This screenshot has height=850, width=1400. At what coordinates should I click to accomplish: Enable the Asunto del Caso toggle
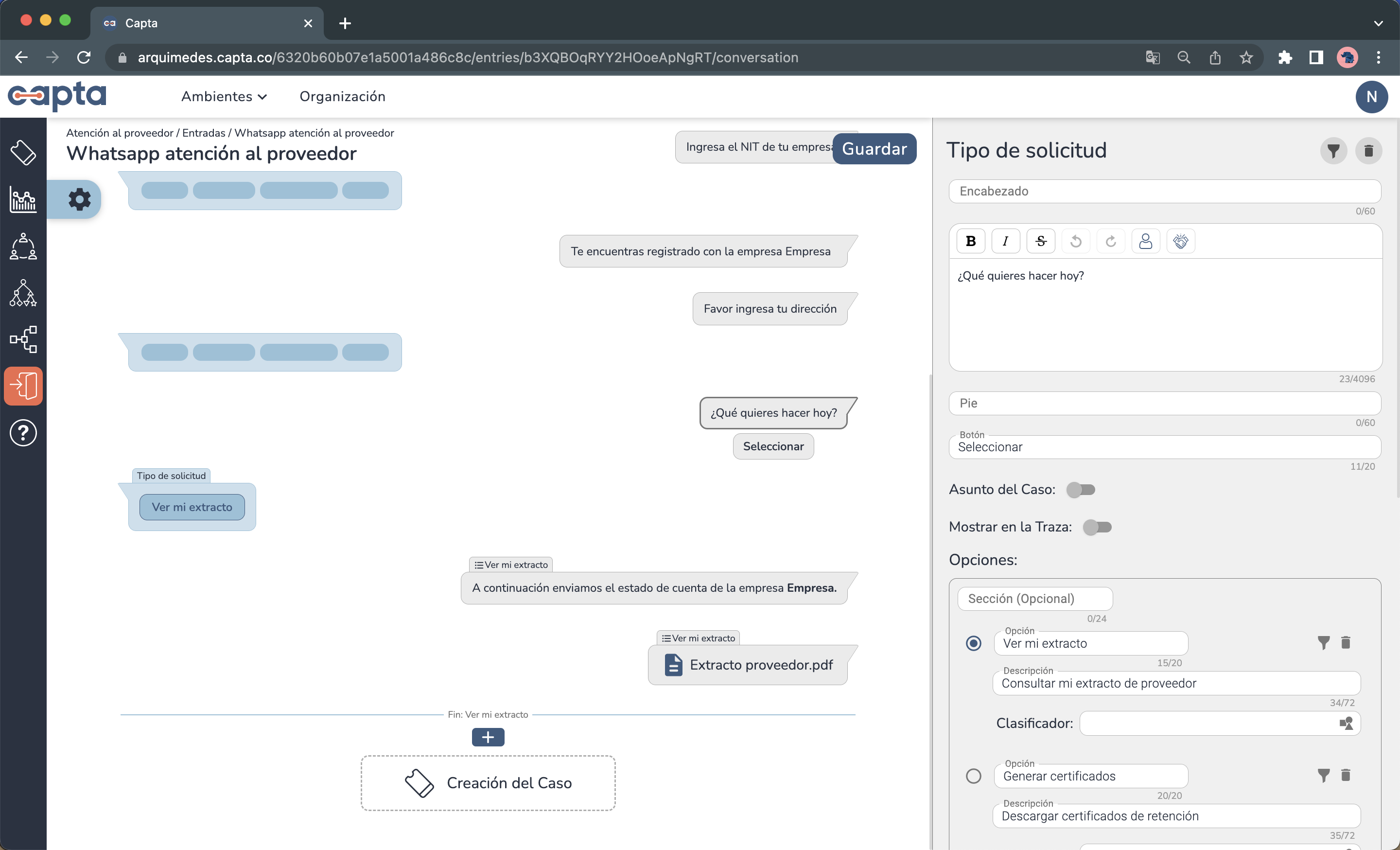tap(1081, 489)
